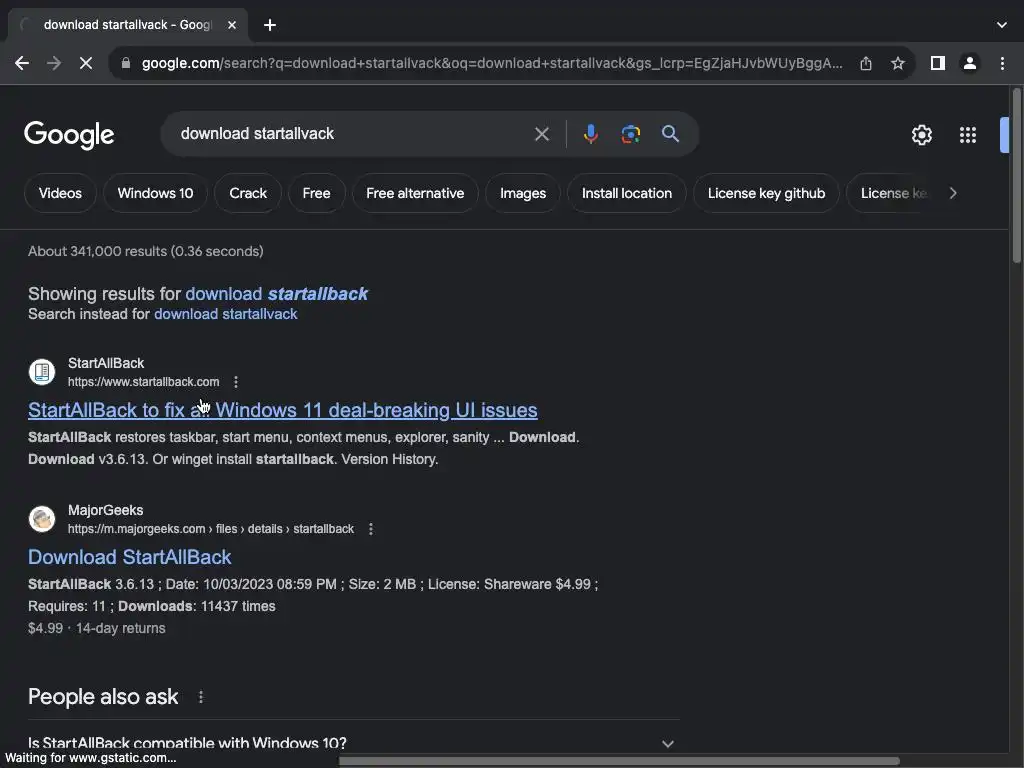Click the horizontal page scrollbar

(x=619, y=761)
